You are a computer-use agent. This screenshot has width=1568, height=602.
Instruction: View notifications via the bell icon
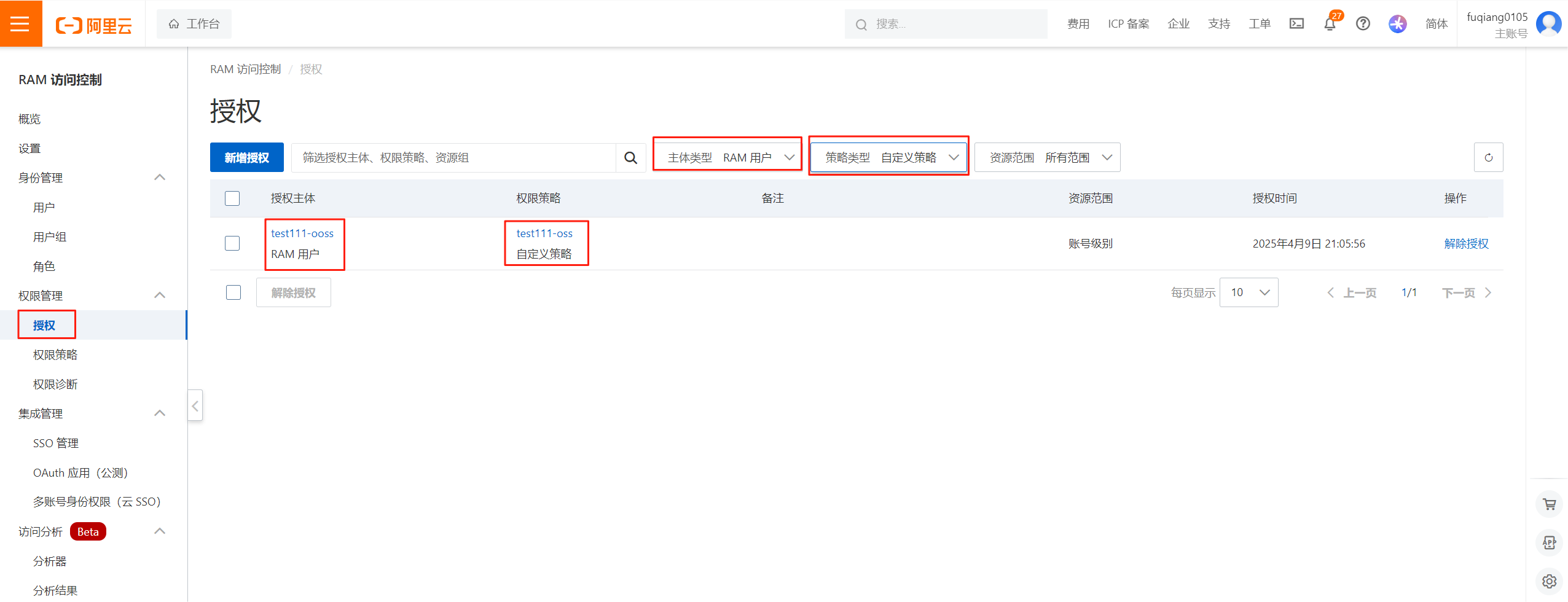tap(1330, 24)
